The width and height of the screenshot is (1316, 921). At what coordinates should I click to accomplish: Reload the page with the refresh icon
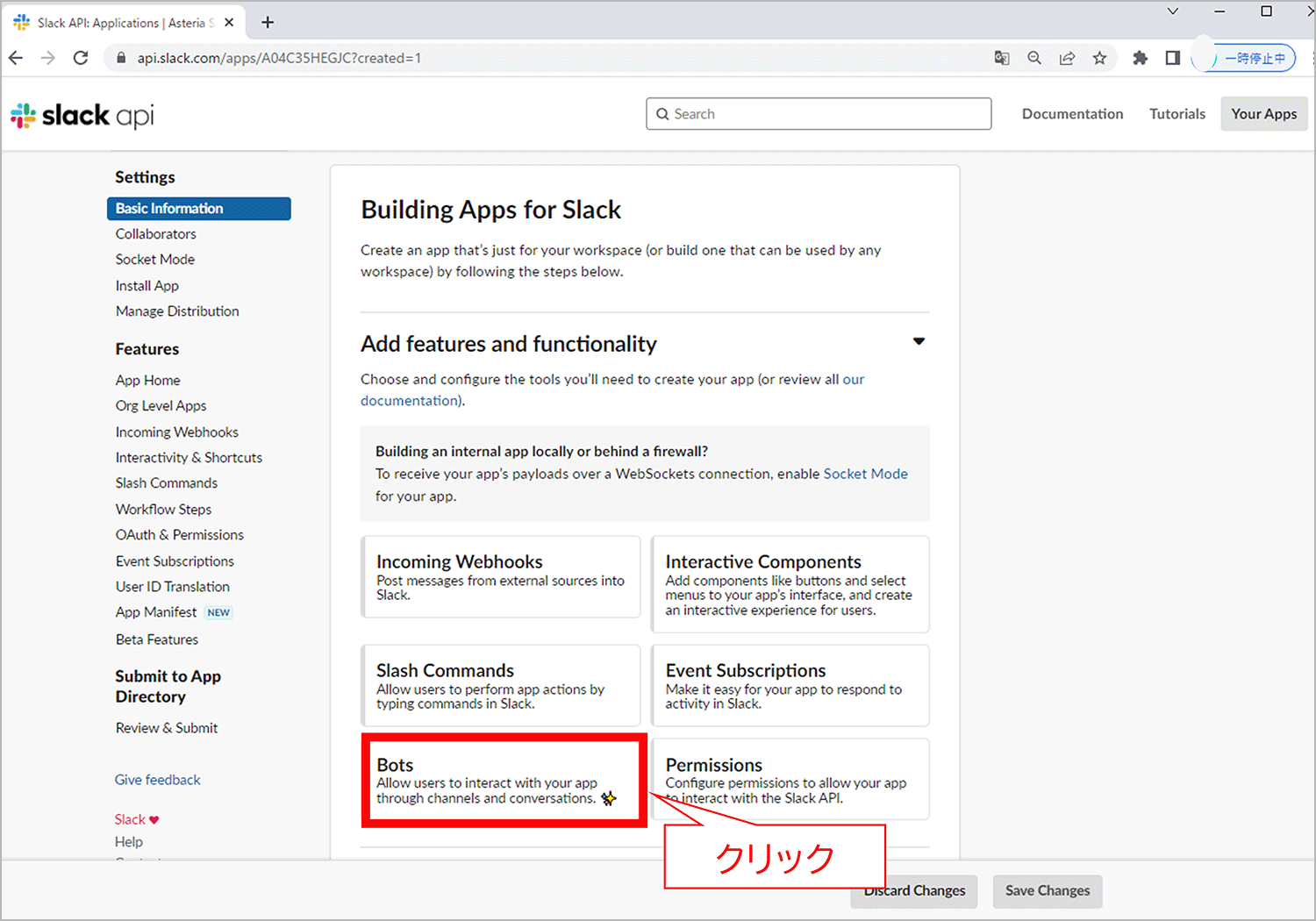click(81, 58)
